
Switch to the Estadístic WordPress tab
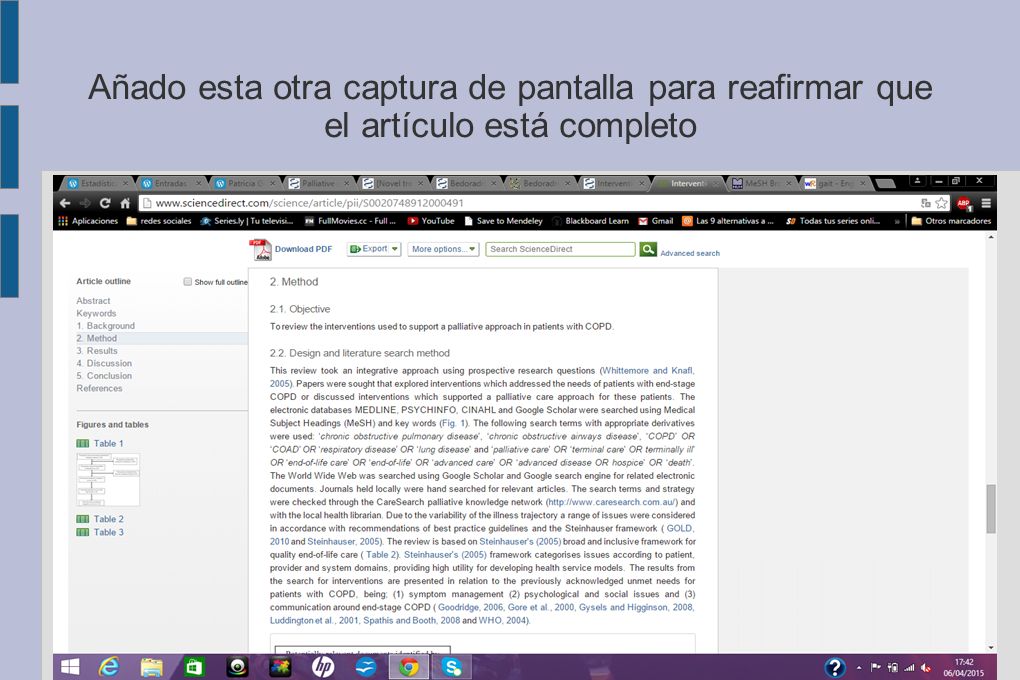(98, 184)
